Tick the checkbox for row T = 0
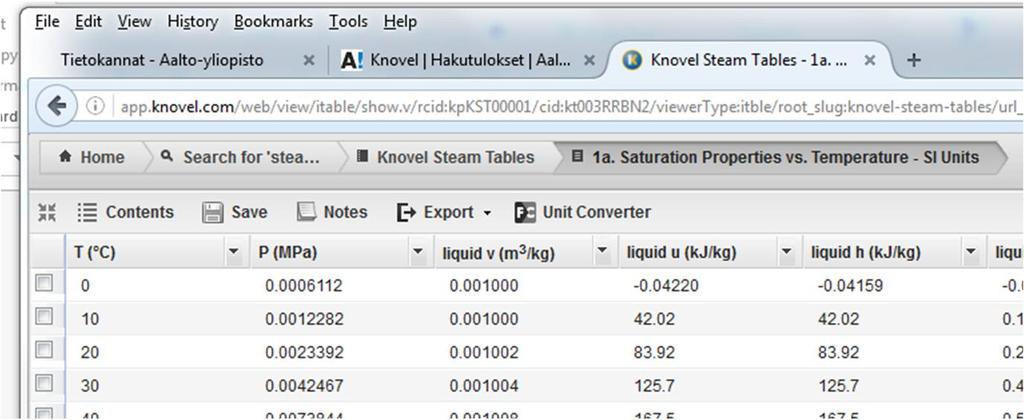This screenshot has width=1024, height=420. (44, 283)
